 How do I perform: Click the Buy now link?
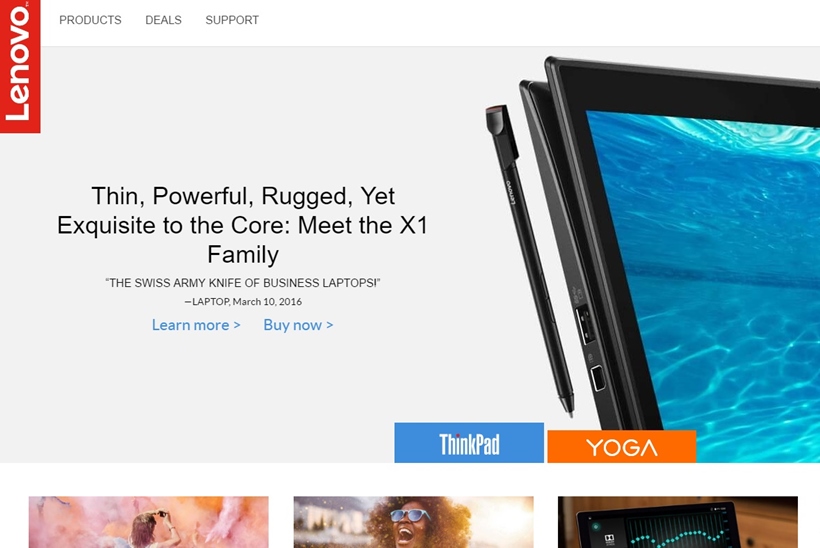(298, 325)
